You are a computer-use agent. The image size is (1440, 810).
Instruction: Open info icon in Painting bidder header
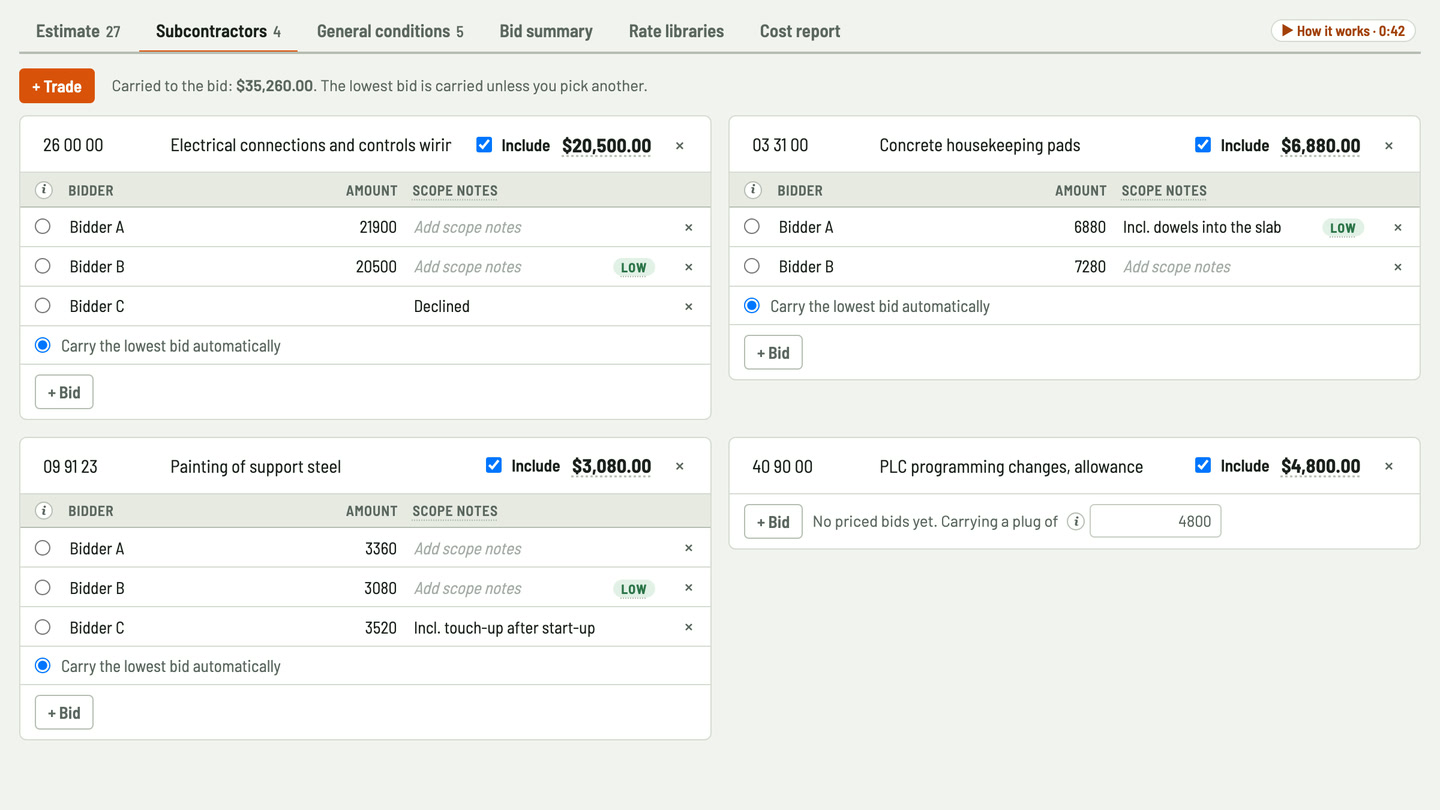point(44,511)
